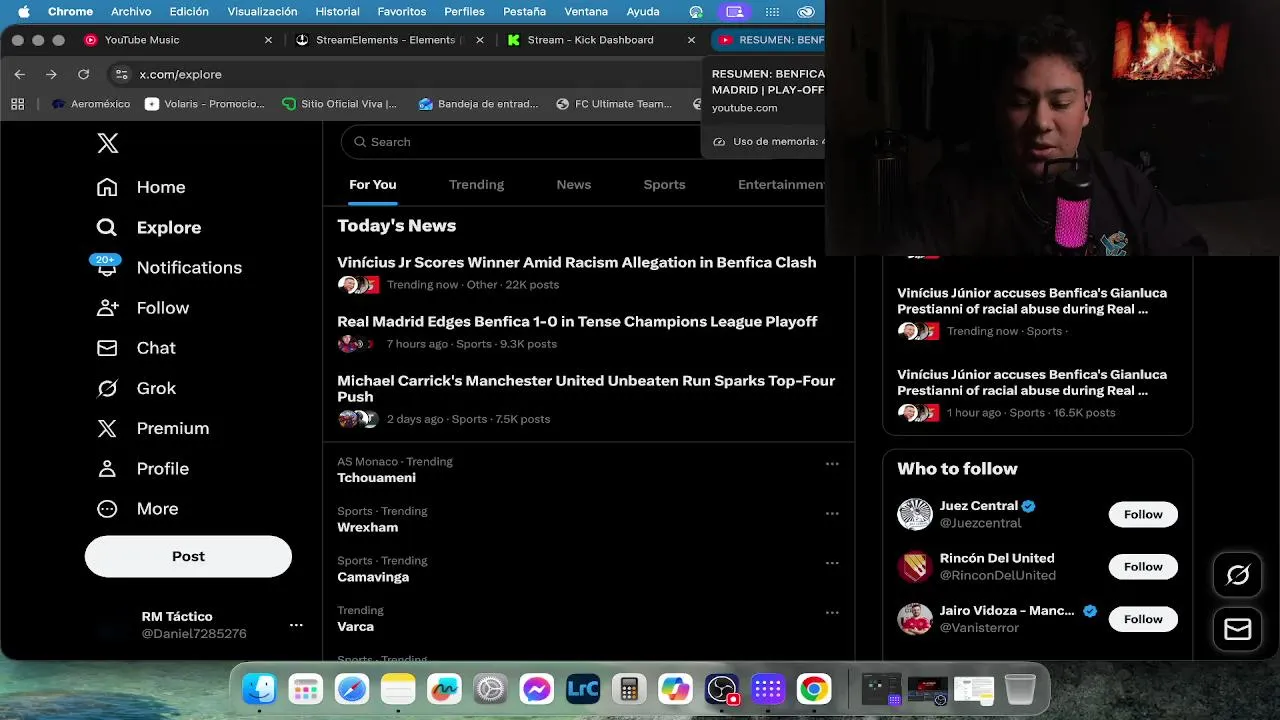Open the Wrexham trending topic
1280x720 pixels.
[367, 527]
